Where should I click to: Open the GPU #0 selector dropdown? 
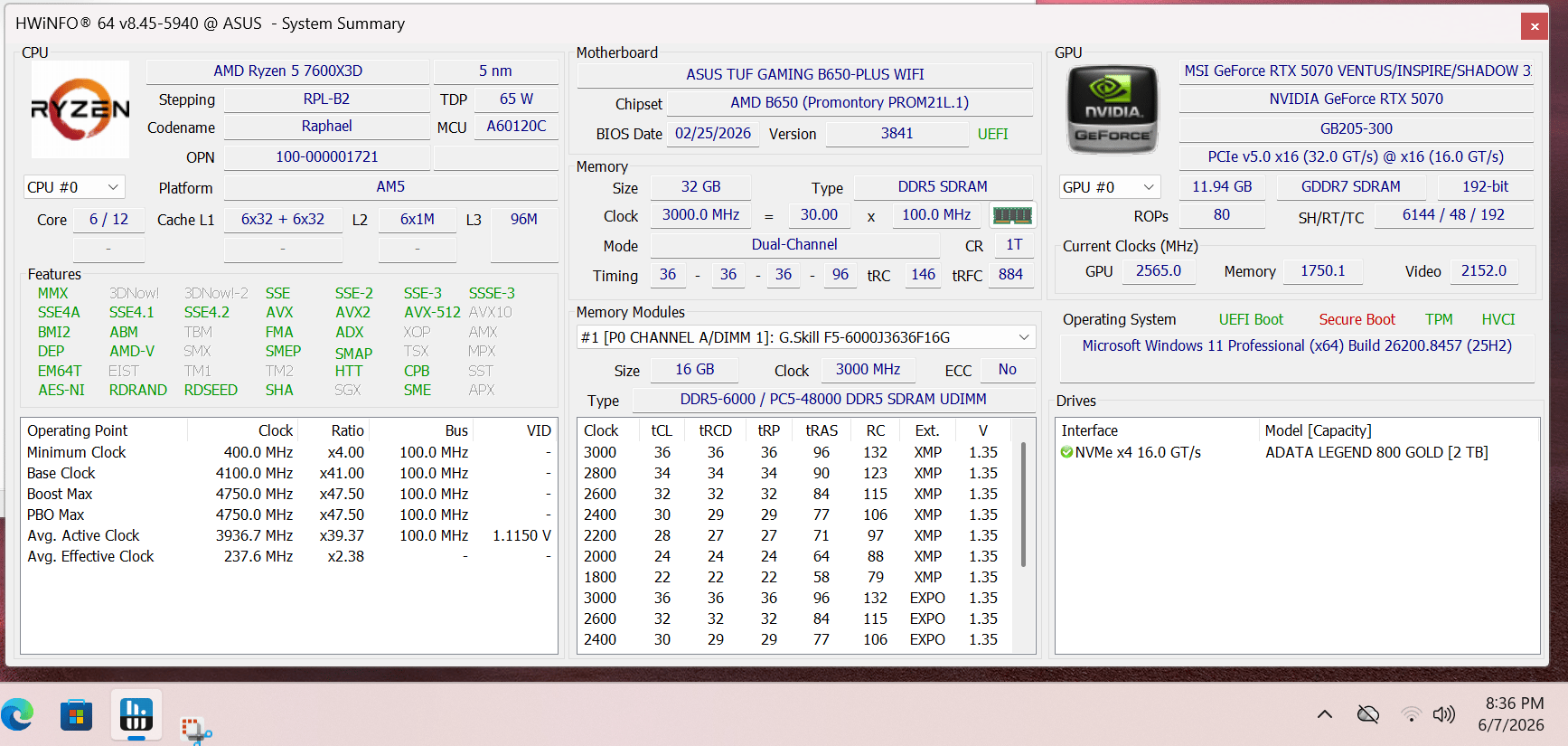1109,187
